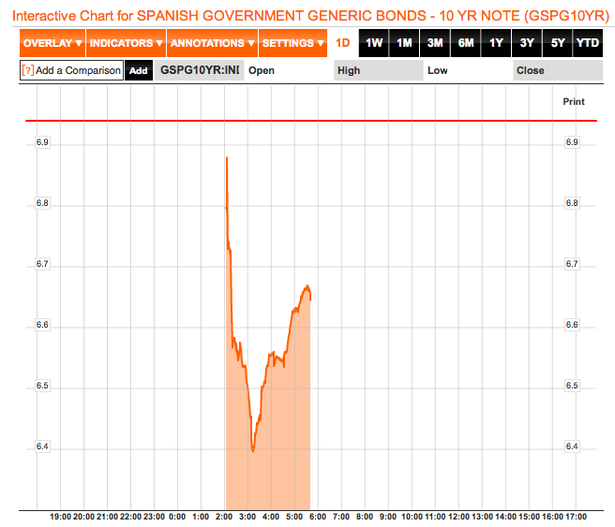Open the OVERLAY dropdown menu

click(x=52, y=43)
